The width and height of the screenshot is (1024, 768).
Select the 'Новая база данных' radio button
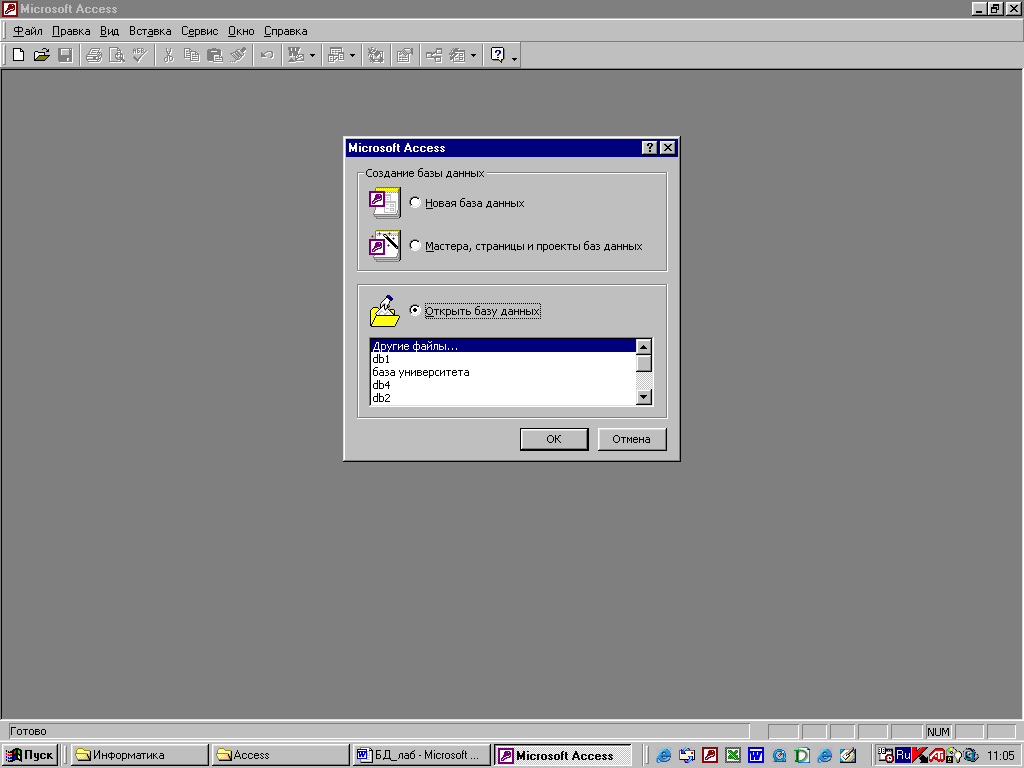click(415, 202)
